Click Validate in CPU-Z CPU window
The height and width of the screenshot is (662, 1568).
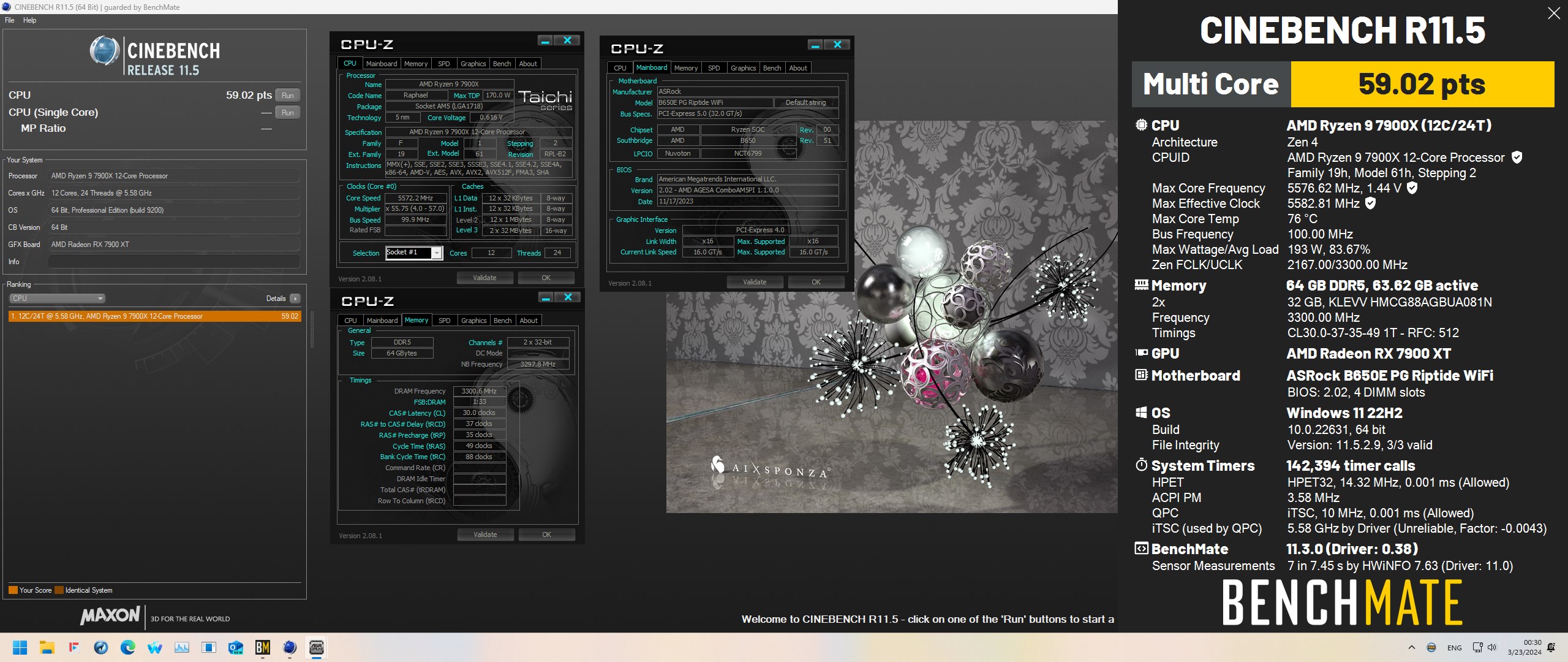tap(484, 278)
